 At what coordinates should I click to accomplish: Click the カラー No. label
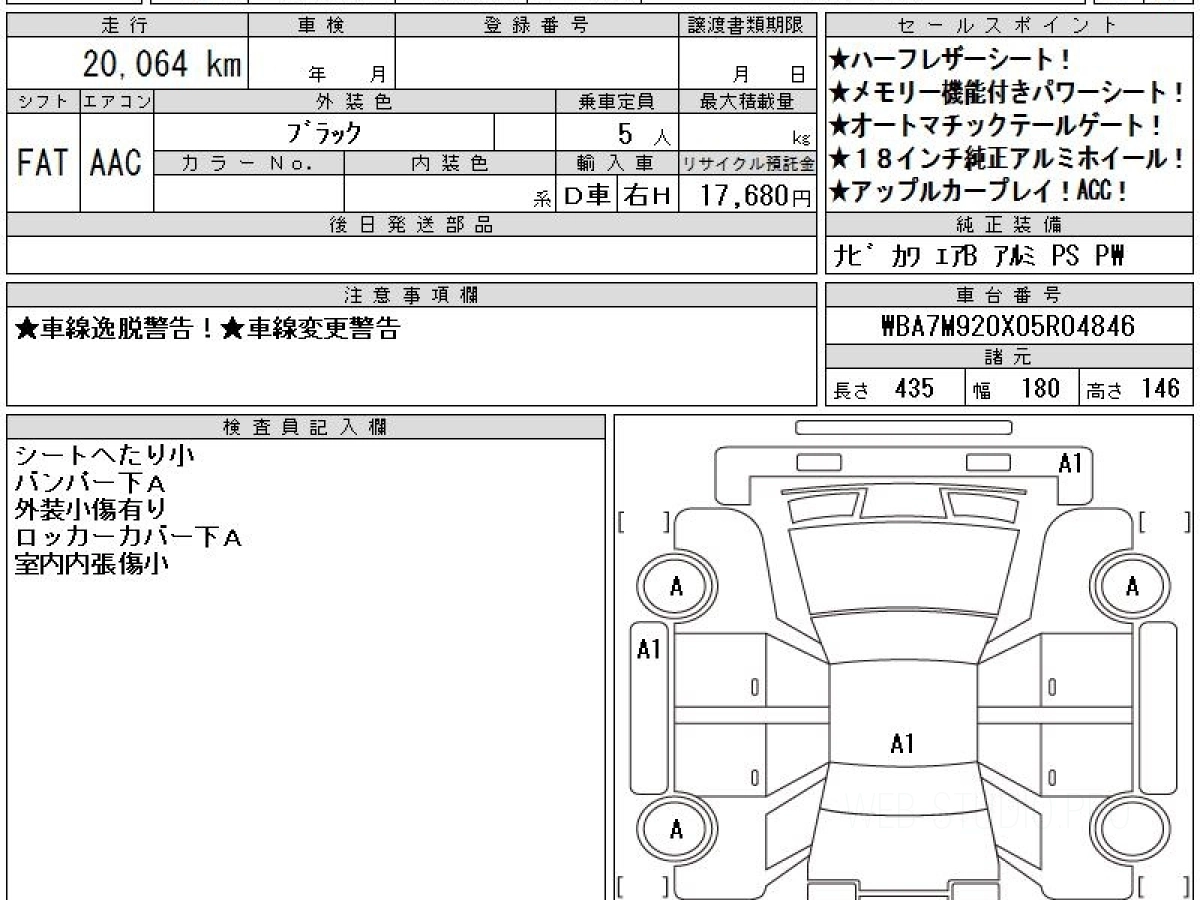pyautogui.click(x=248, y=163)
